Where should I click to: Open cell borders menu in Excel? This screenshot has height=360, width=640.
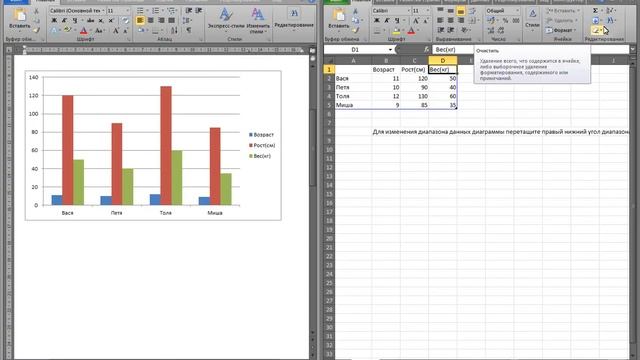tap(378, 31)
